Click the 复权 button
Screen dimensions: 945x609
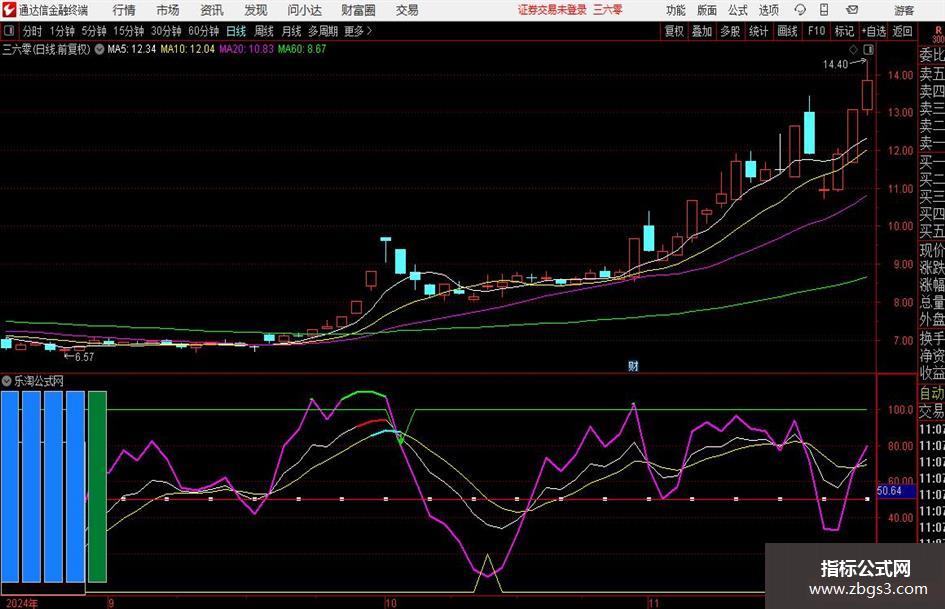674,31
